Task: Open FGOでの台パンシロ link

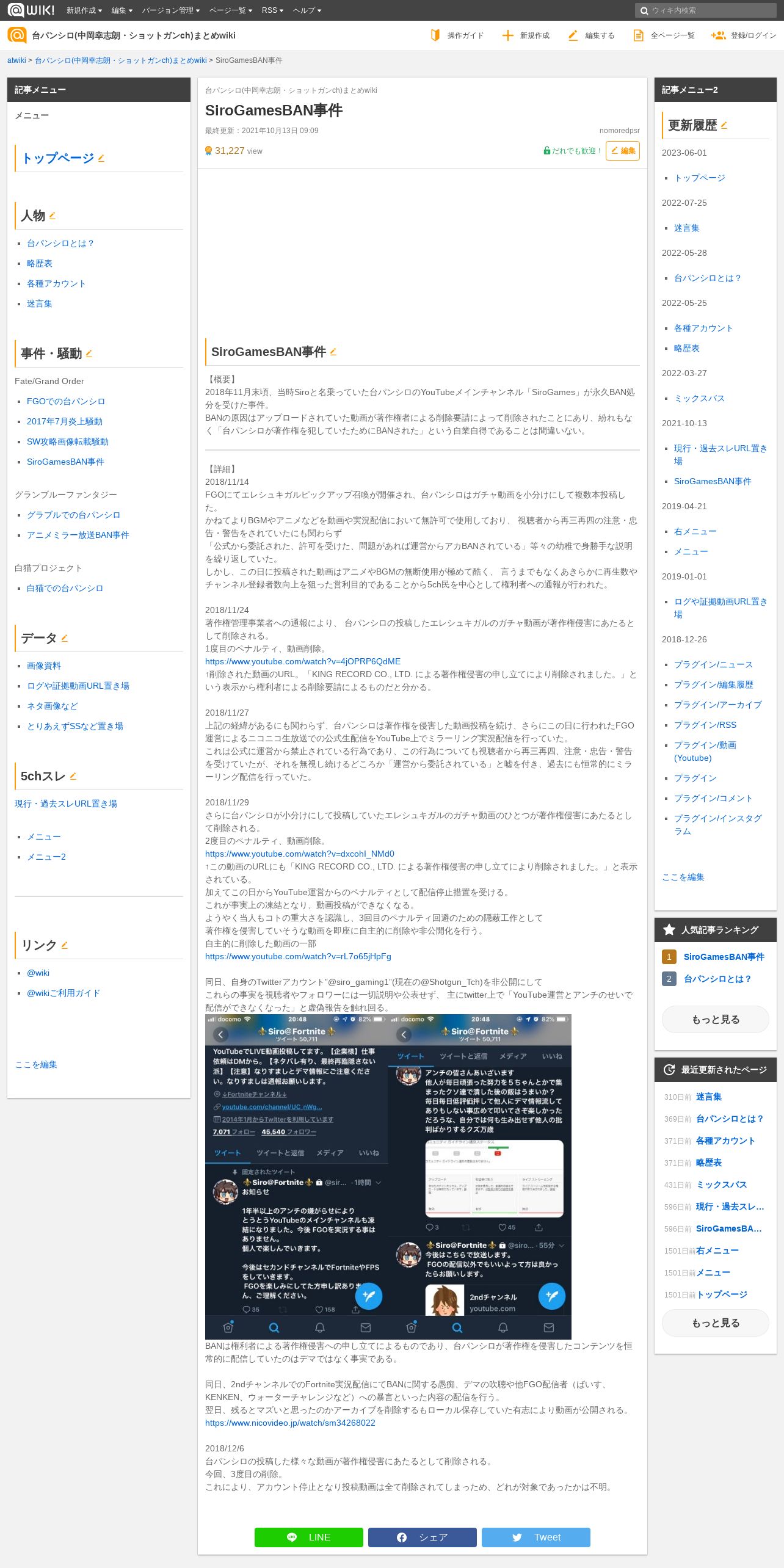Action: [x=66, y=401]
